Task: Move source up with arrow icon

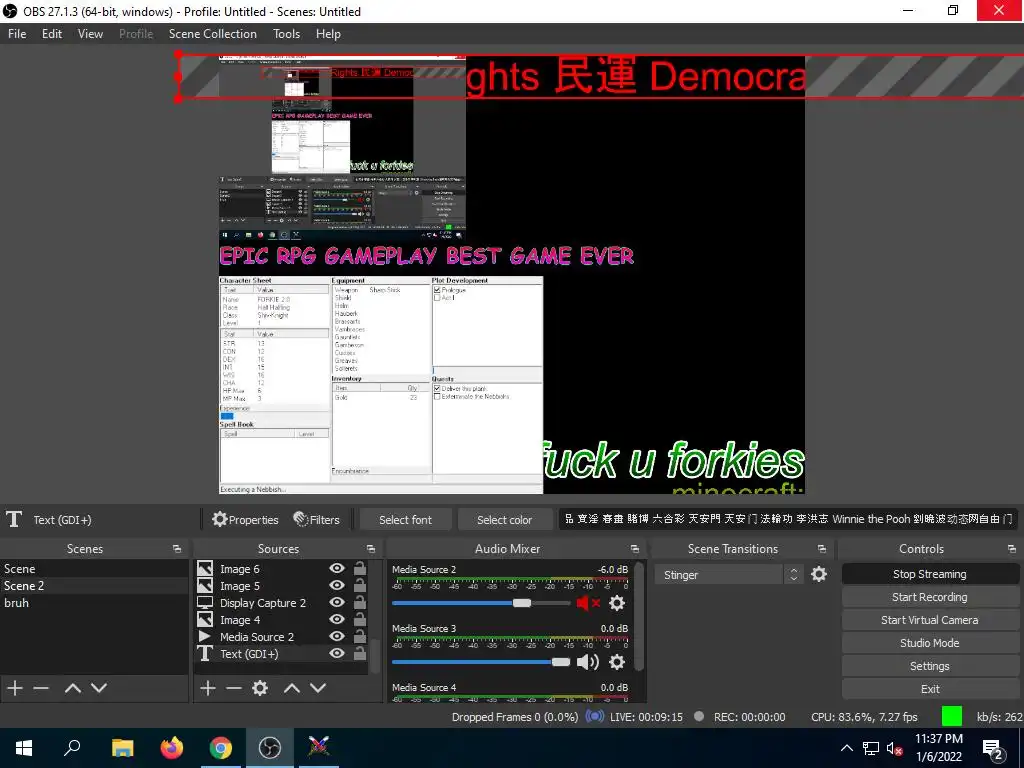Action: tap(292, 688)
